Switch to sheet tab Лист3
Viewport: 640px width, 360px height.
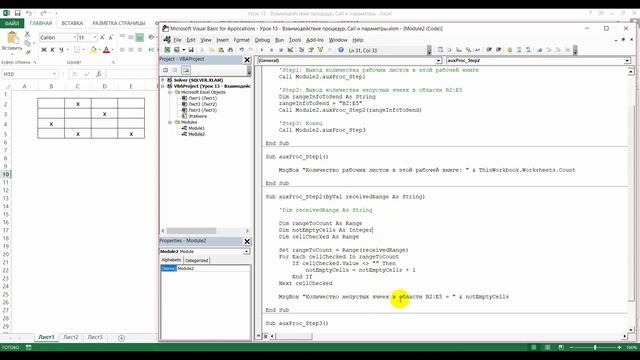click(95, 337)
